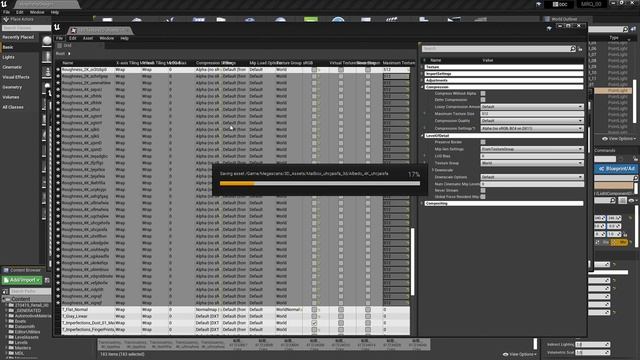Toggle Global Force Resident Mip checkbox
This screenshot has height=360, width=640.
483,197
